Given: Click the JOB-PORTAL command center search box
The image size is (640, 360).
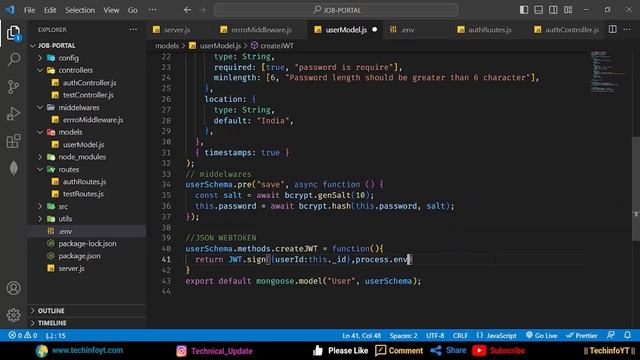Looking at the screenshot, I should (x=336, y=10).
